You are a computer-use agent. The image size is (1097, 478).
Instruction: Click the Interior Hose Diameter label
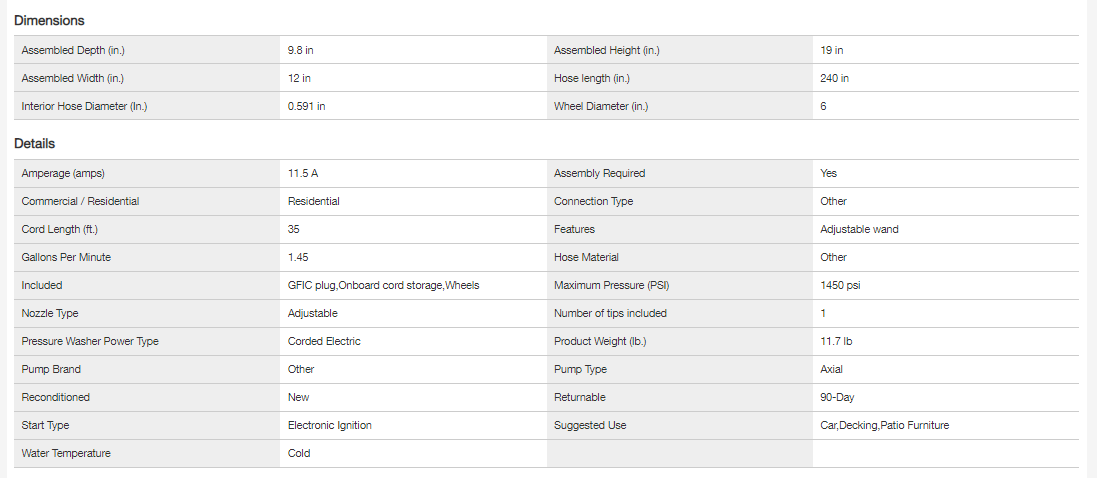(84, 106)
